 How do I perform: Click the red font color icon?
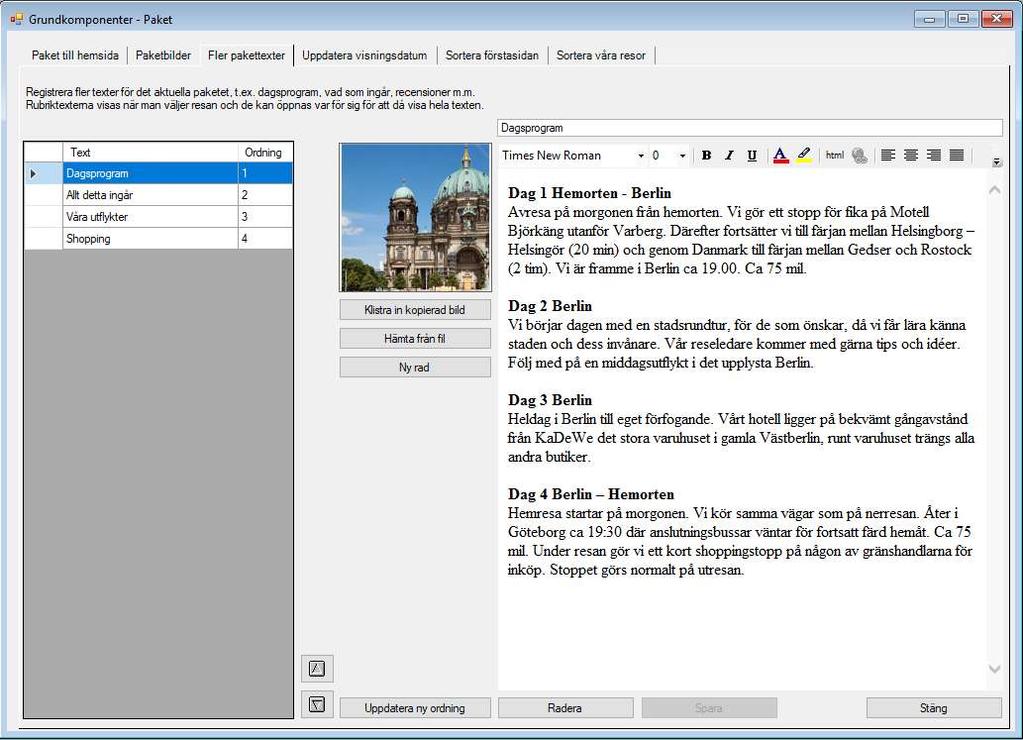coord(780,155)
